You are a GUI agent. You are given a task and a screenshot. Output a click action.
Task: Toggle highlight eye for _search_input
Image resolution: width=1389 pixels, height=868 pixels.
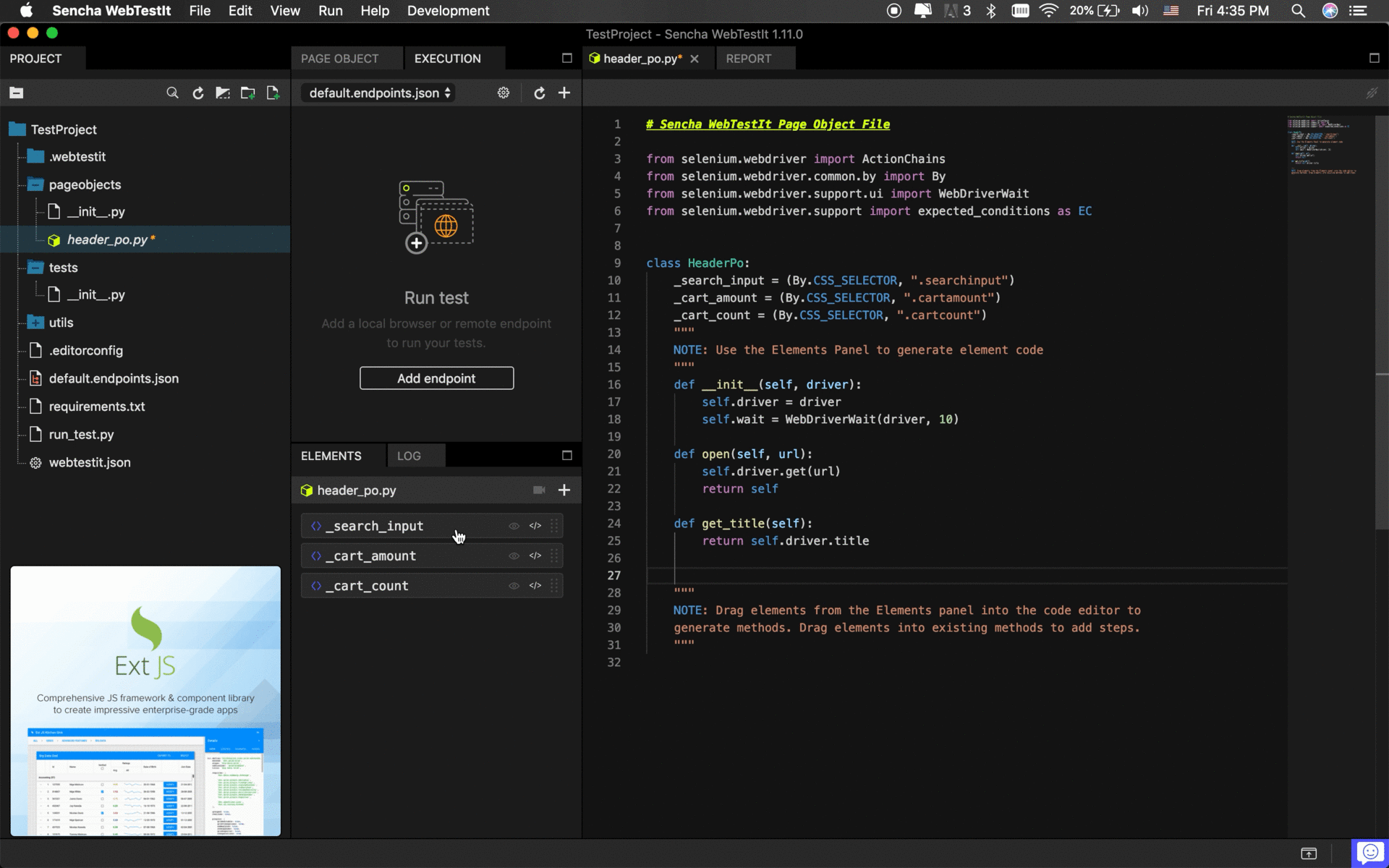pos(514,526)
